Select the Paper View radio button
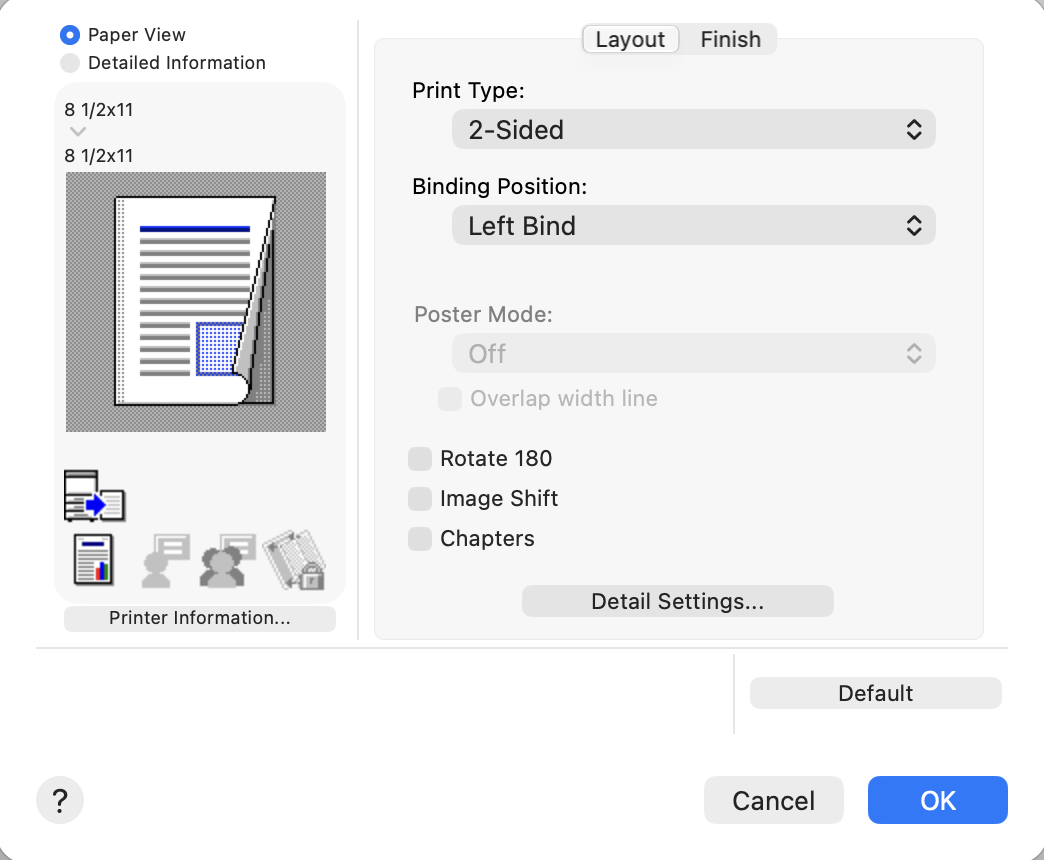Screen dimensions: 1044x860 70,35
